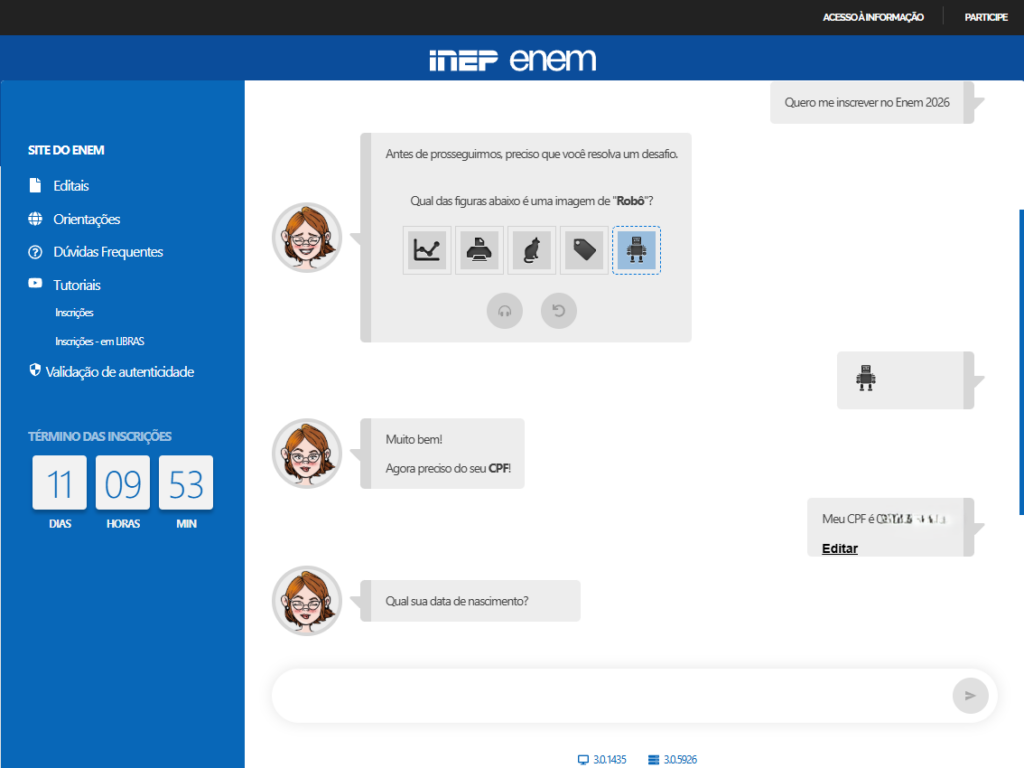Image resolution: width=1024 pixels, height=768 pixels.
Task: Click the robot icon in sent reply
Action: click(x=866, y=378)
